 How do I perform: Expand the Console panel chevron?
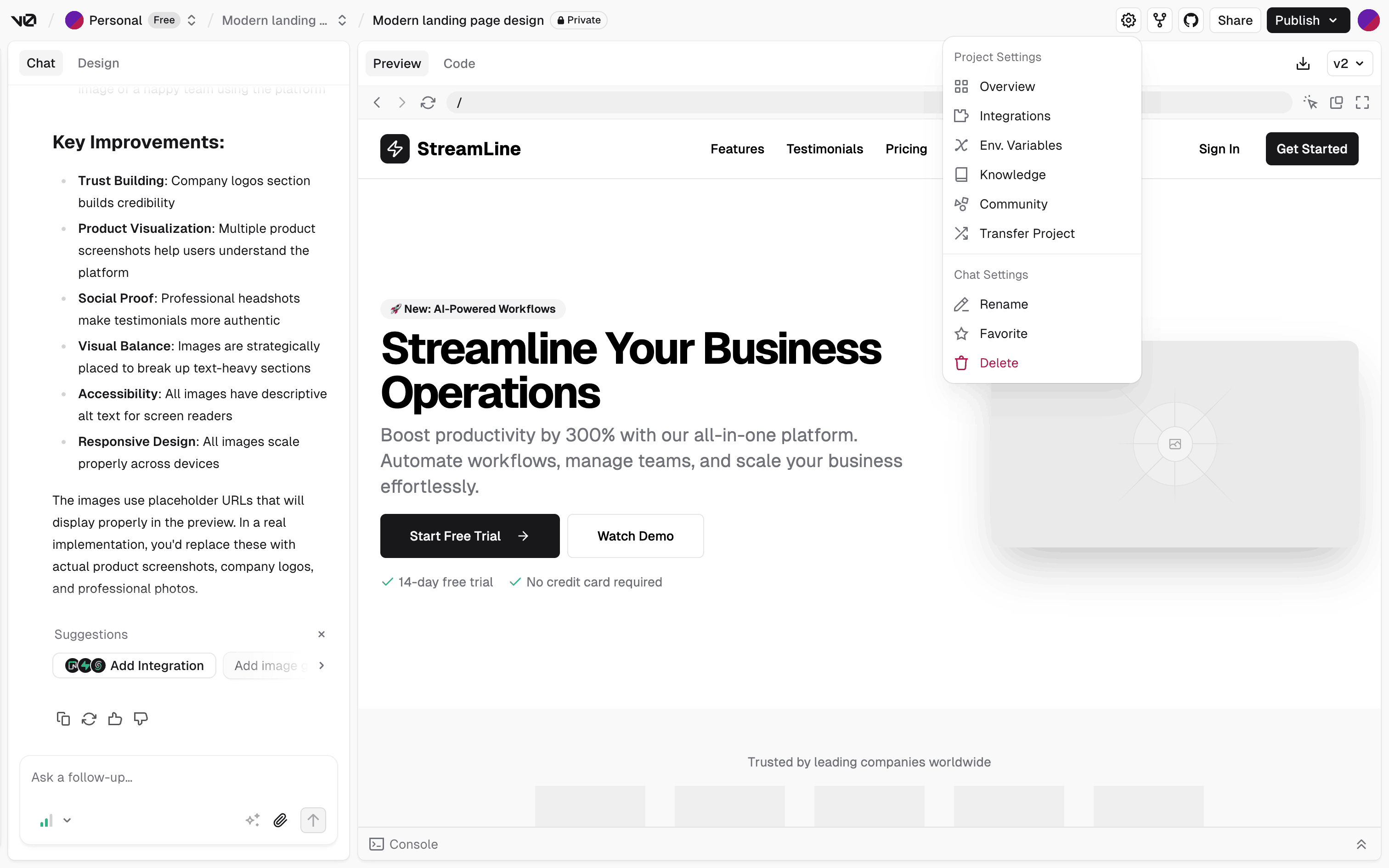pos(1361,844)
